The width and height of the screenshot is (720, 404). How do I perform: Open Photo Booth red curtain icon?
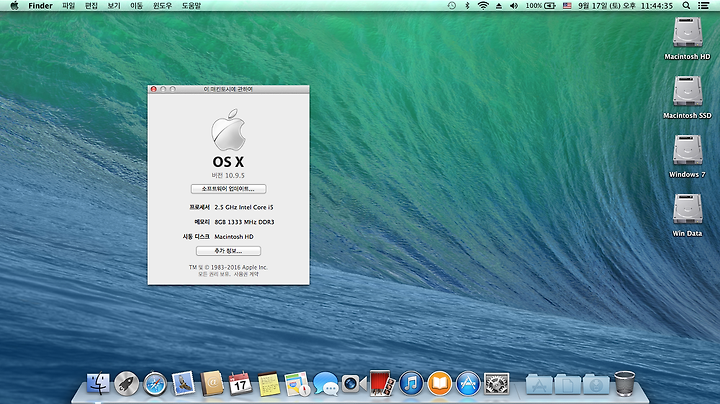click(382, 383)
